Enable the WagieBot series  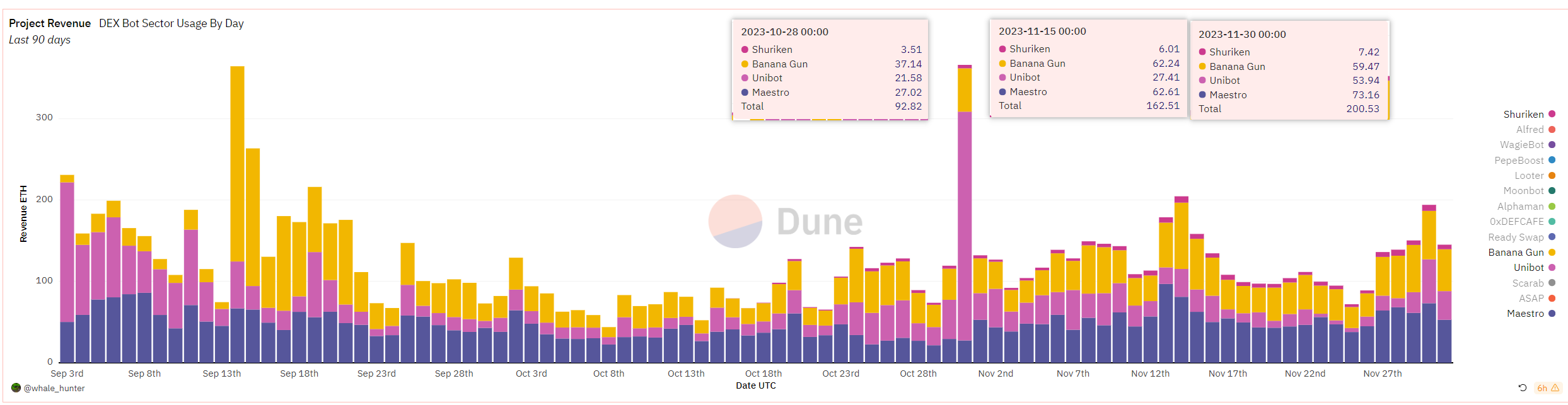coord(1521,145)
